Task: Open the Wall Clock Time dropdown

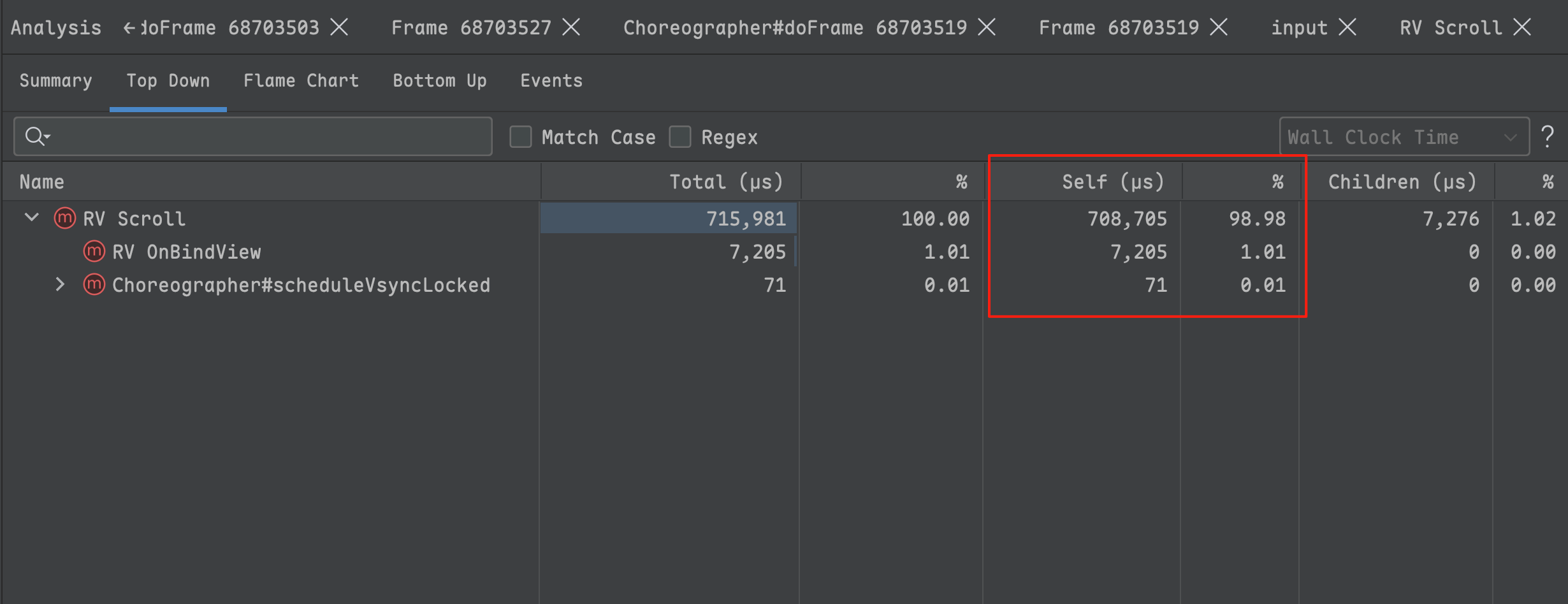Action: (x=1404, y=137)
